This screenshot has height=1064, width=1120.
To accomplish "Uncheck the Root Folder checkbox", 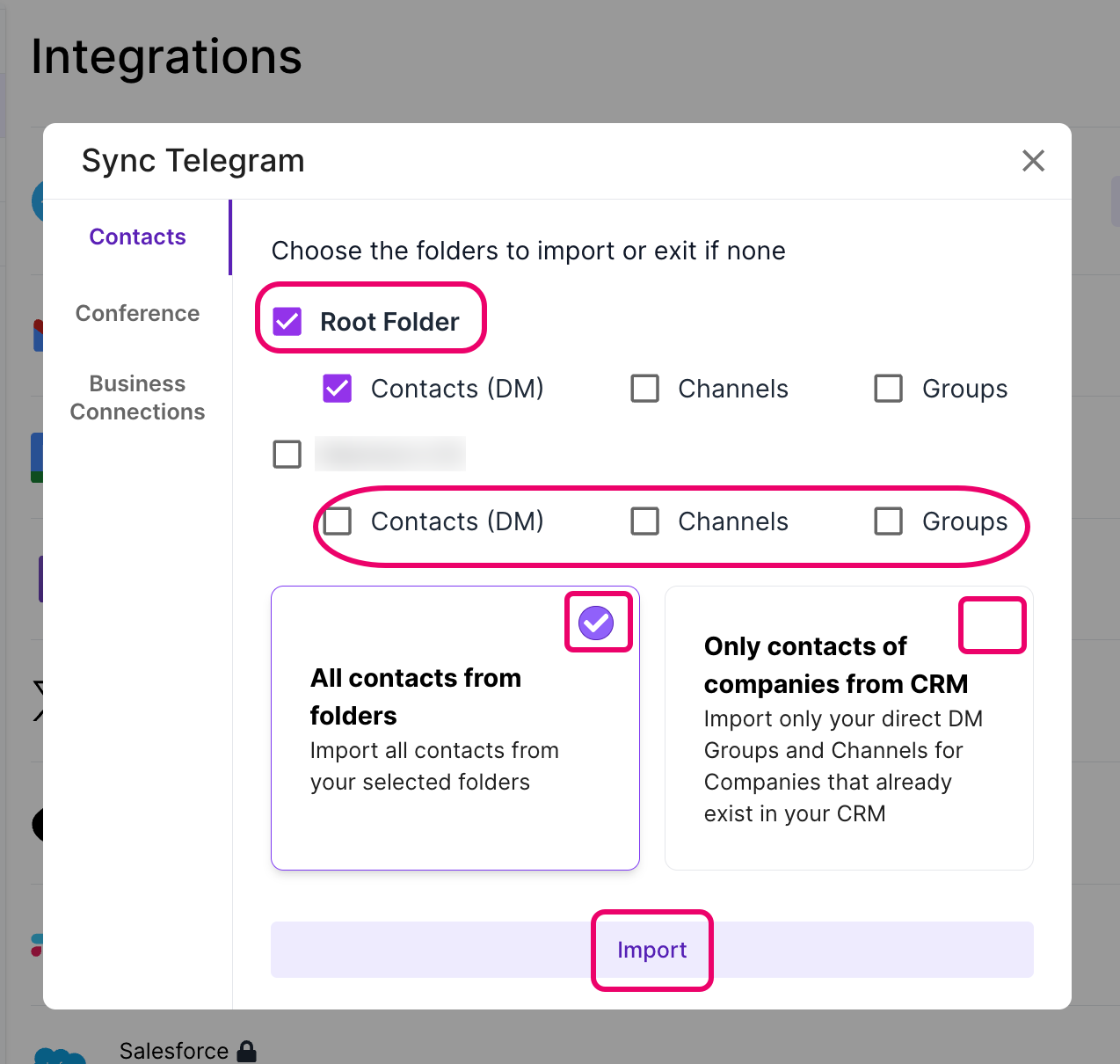I will point(287,322).
